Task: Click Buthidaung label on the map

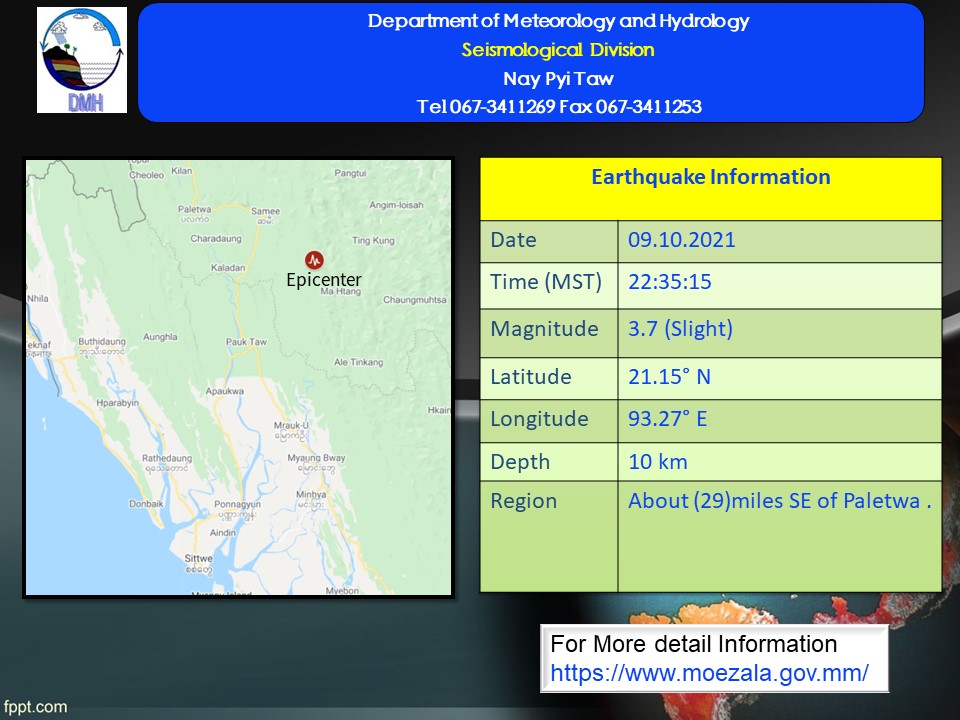Action: (102, 342)
